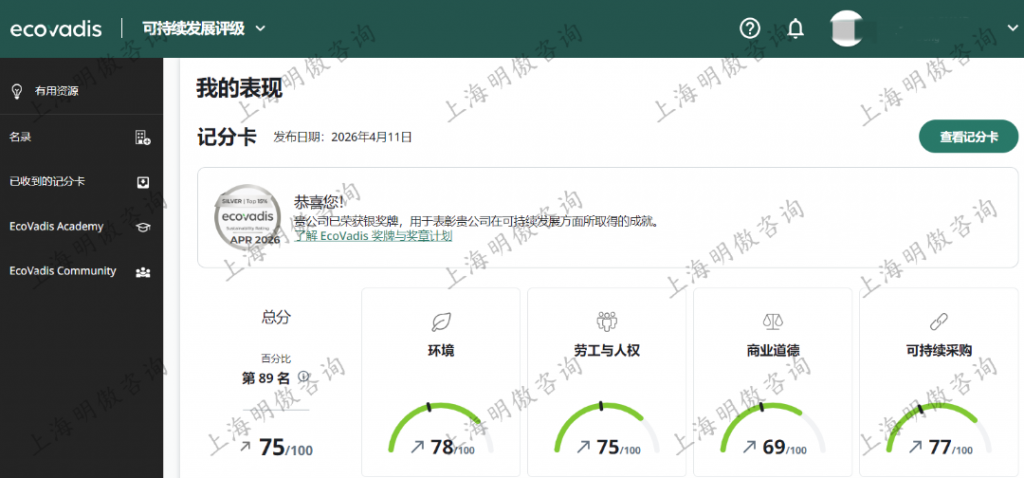
Task: Click the business ethics scales icon
Action: tap(771, 321)
